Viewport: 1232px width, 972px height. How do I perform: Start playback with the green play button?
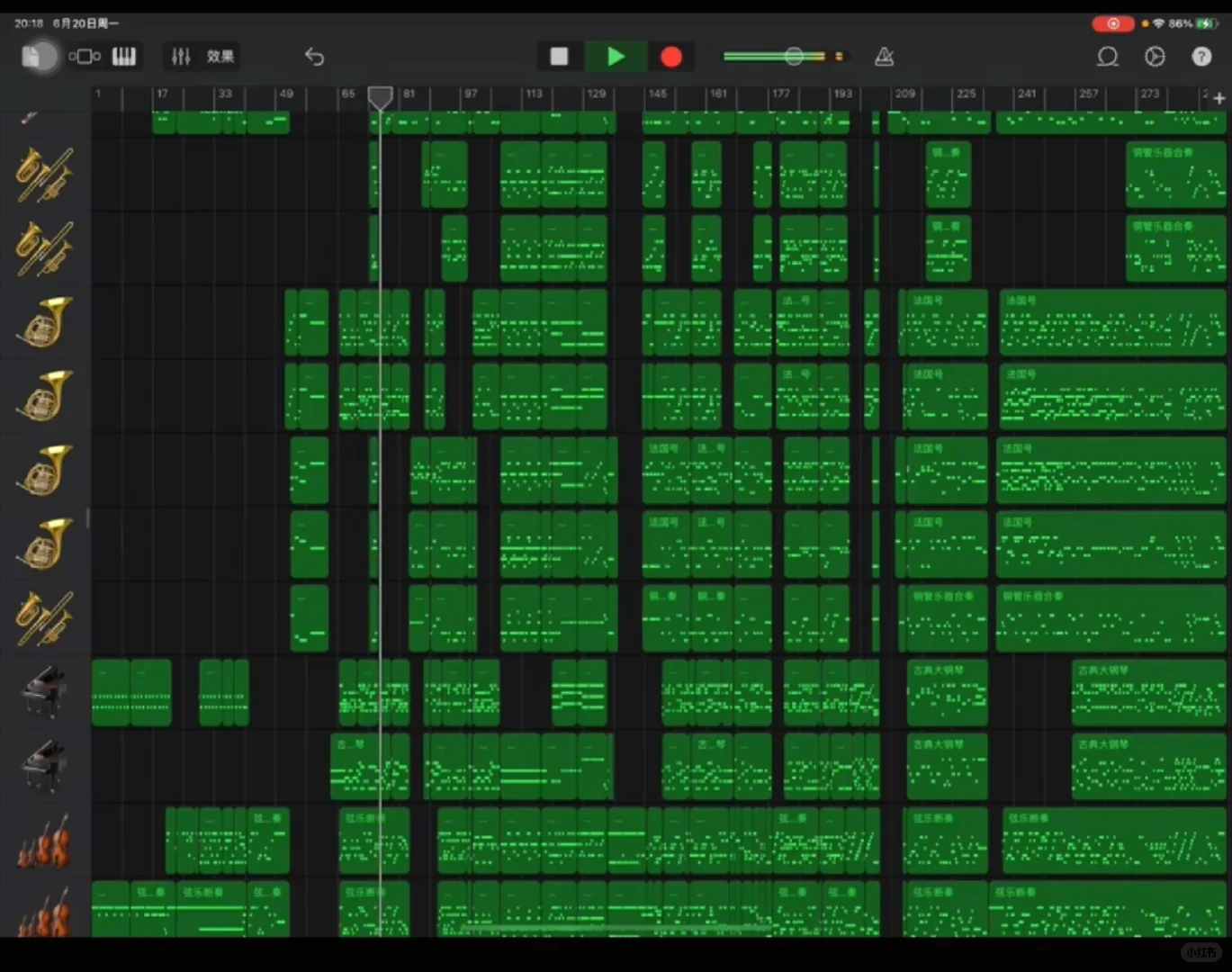tap(616, 57)
